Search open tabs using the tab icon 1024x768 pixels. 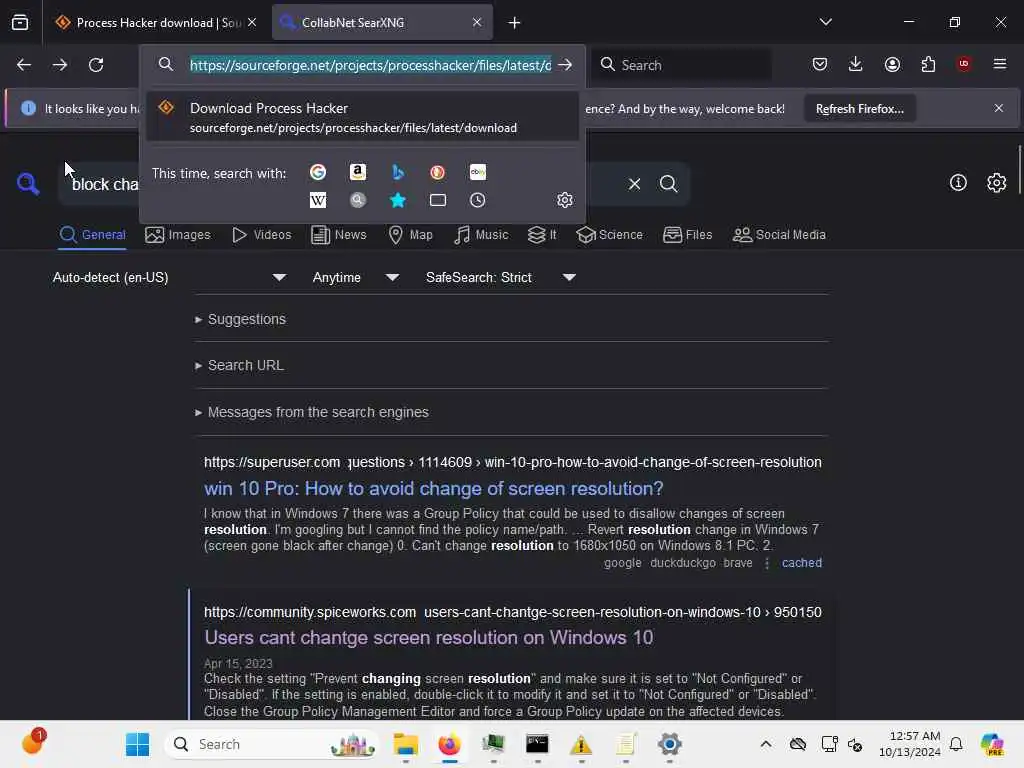(x=438, y=200)
